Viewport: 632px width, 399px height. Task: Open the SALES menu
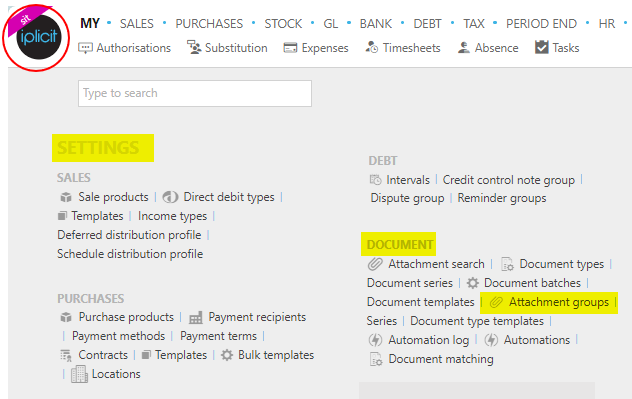pyautogui.click(x=137, y=24)
